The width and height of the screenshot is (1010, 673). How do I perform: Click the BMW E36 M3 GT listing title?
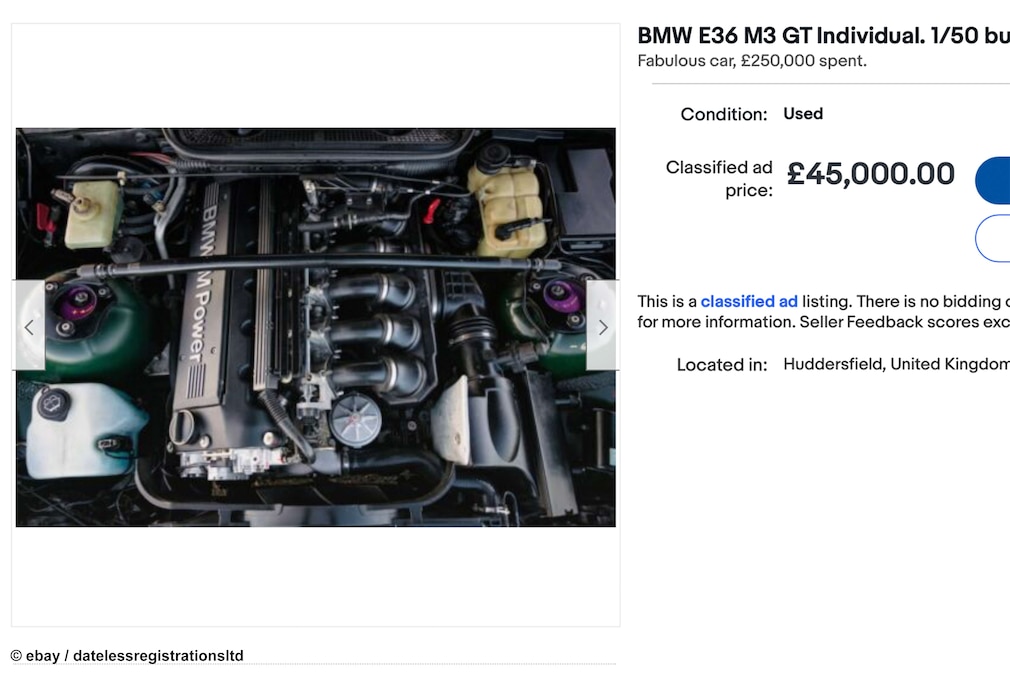pyautogui.click(x=824, y=36)
